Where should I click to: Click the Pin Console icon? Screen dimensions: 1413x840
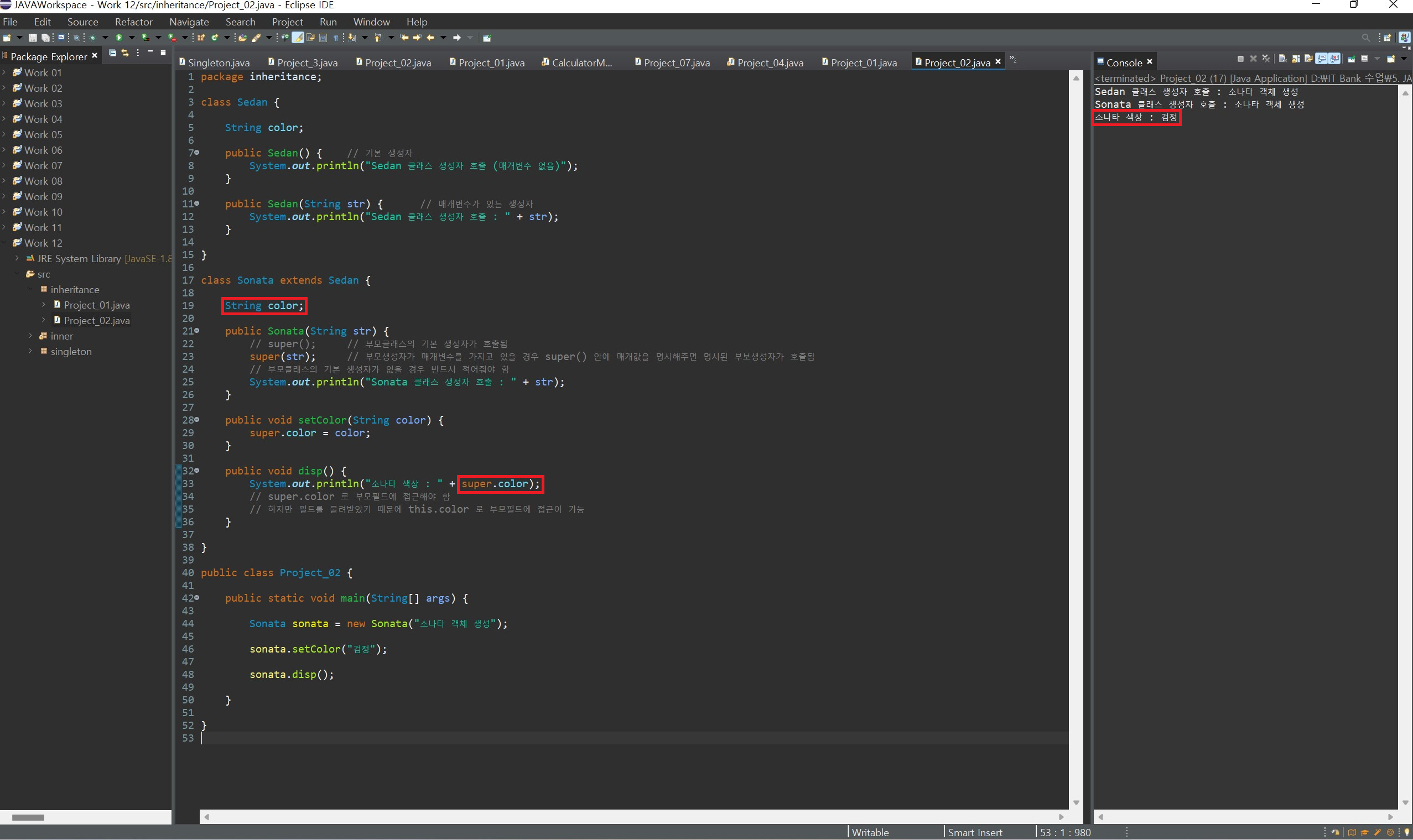click(x=1351, y=59)
